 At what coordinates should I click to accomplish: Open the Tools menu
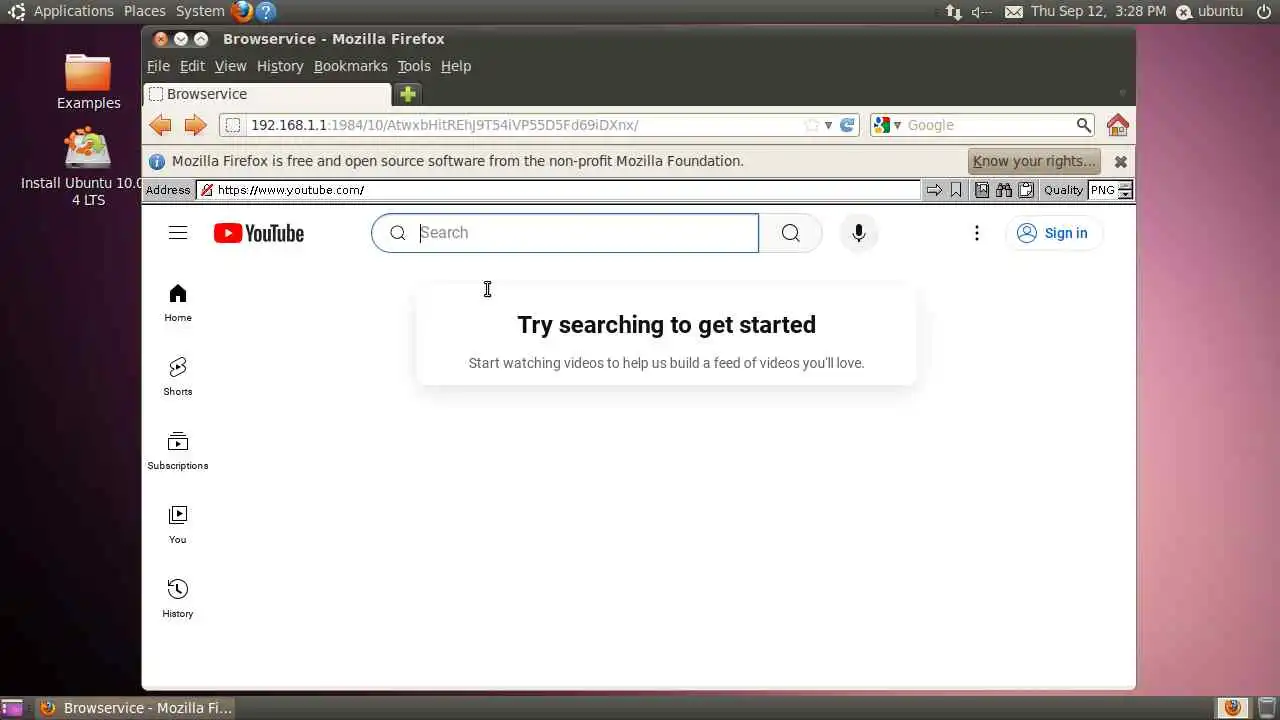click(414, 66)
